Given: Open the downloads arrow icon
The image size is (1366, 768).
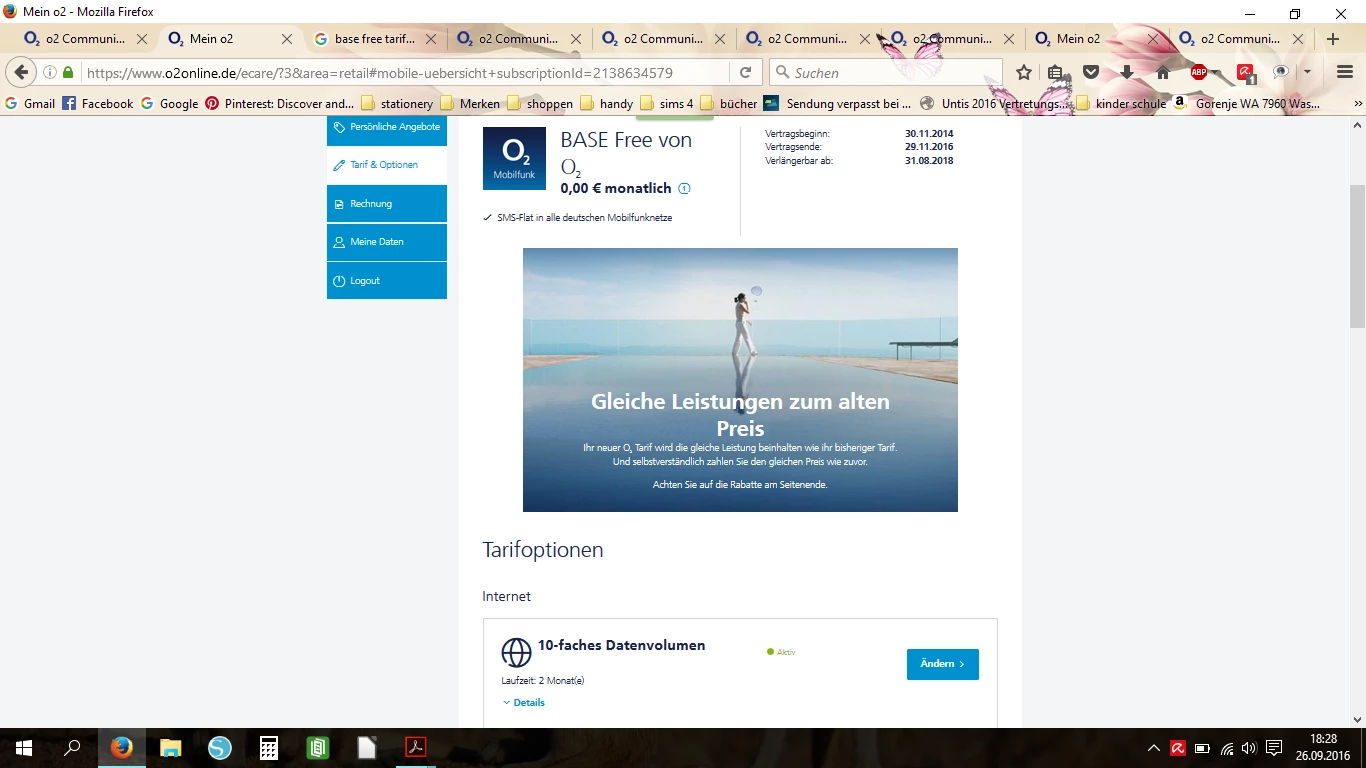Looking at the screenshot, I should (1127, 73).
